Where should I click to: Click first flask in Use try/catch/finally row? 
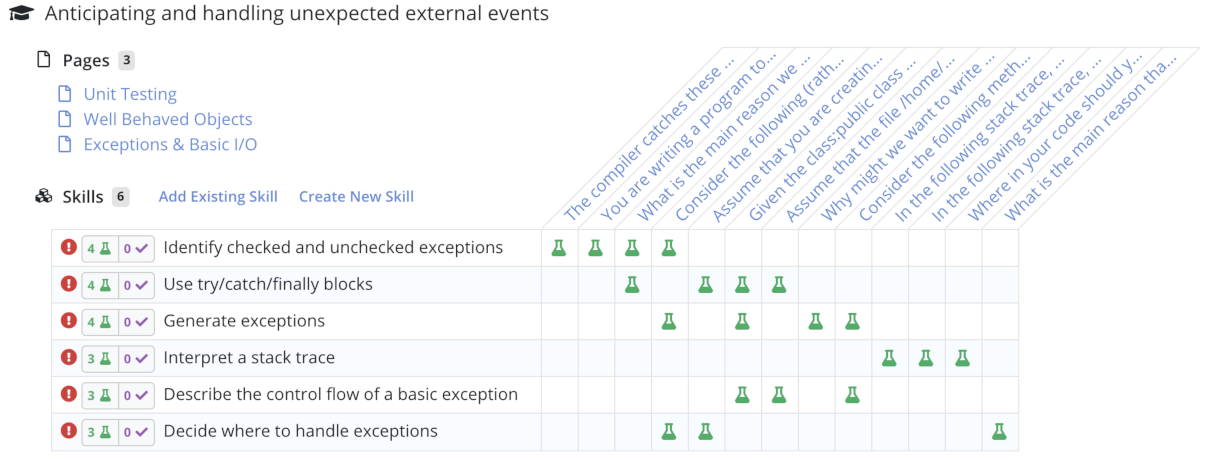pyautogui.click(x=632, y=284)
